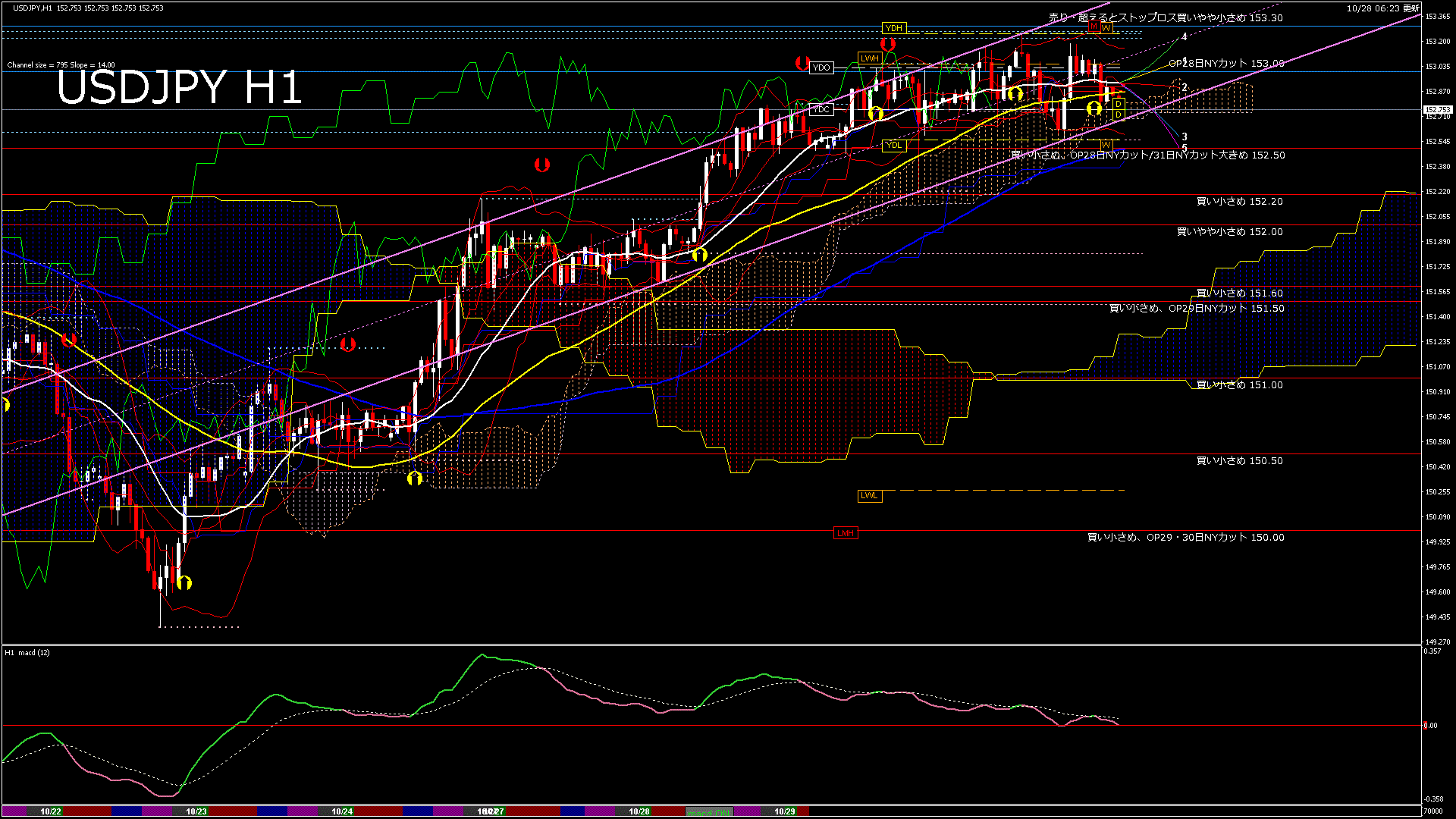The image size is (1456, 819).
Task: Select the yellow YDL level tag
Action: [x=894, y=145]
